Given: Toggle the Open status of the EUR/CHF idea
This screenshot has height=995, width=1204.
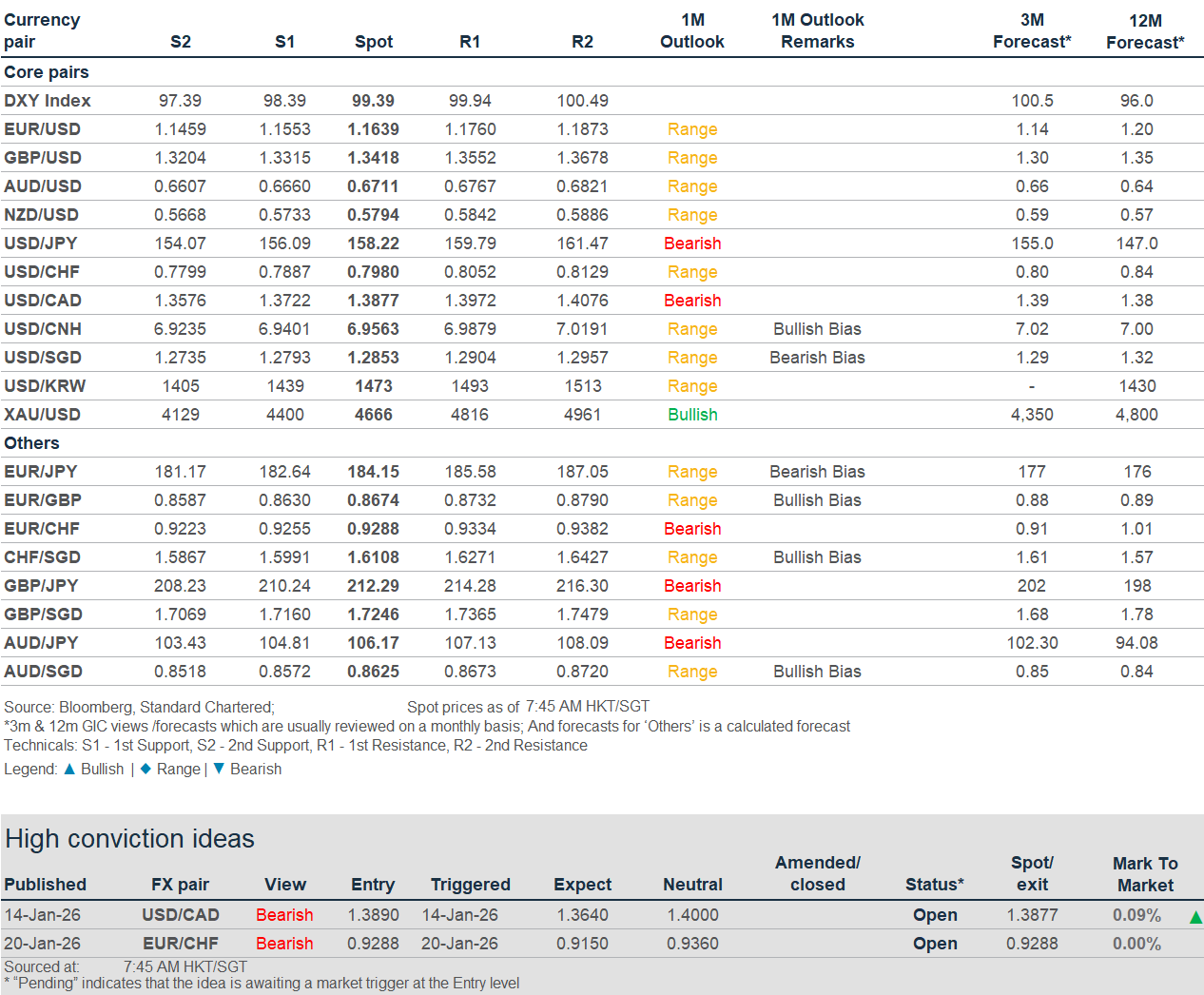Looking at the screenshot, I should pyautogui.click(x=935, y=943).
